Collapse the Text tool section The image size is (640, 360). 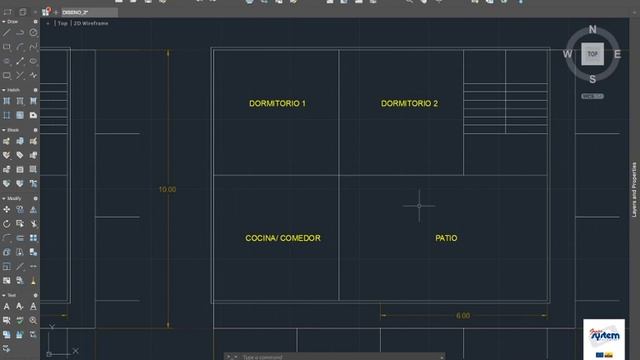tap(4, 295)
